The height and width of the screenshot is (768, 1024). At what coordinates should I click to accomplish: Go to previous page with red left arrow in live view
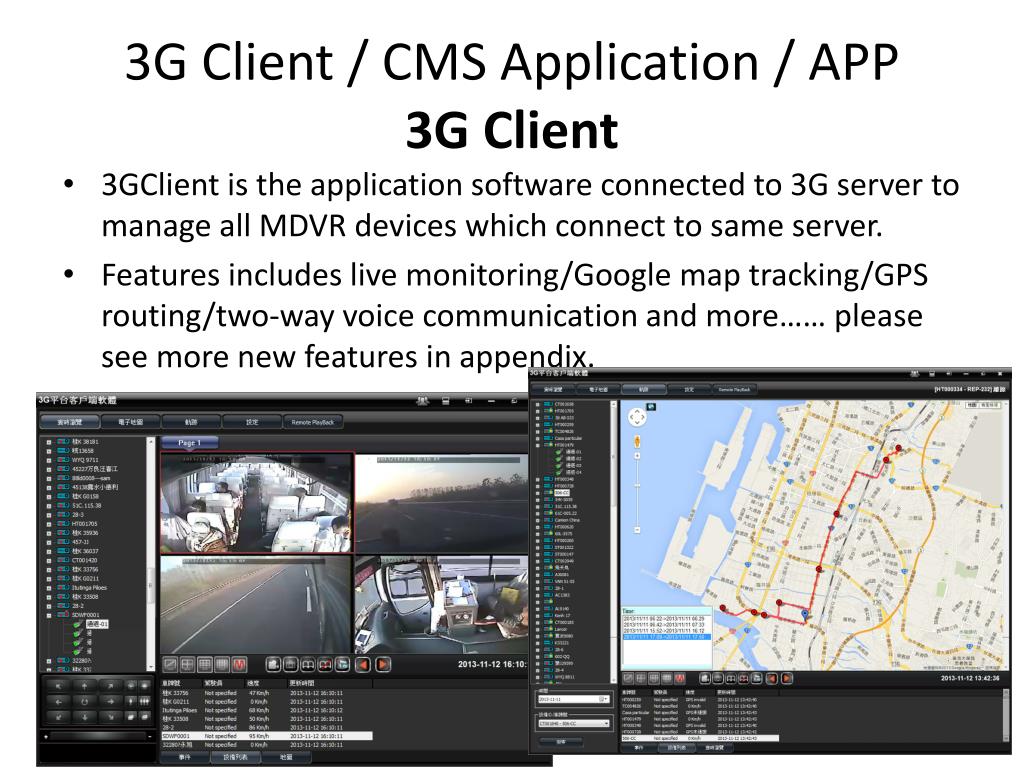pos(363,665)
